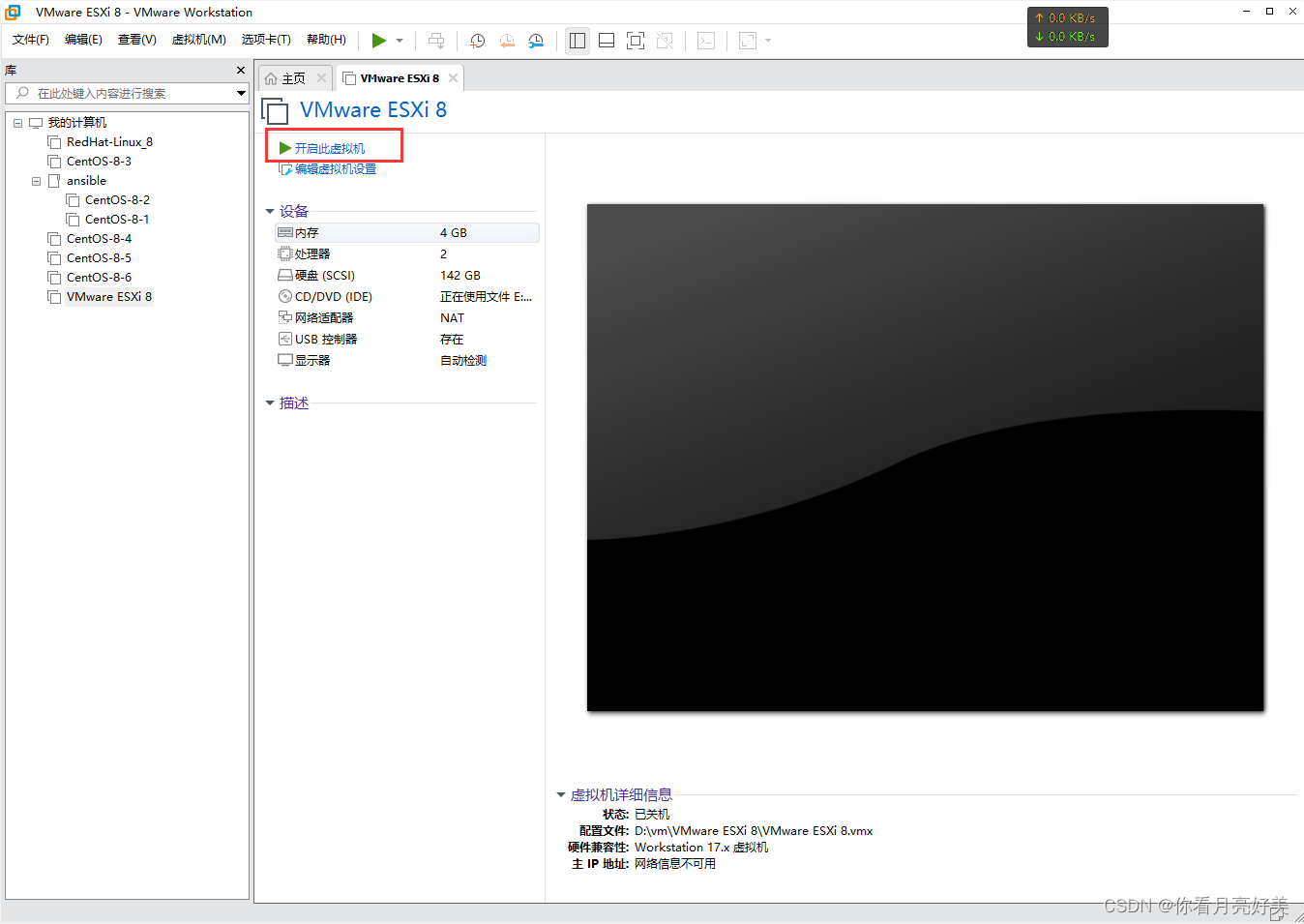
Task: Select the ansible folder in library
Action: pos(86,181)
